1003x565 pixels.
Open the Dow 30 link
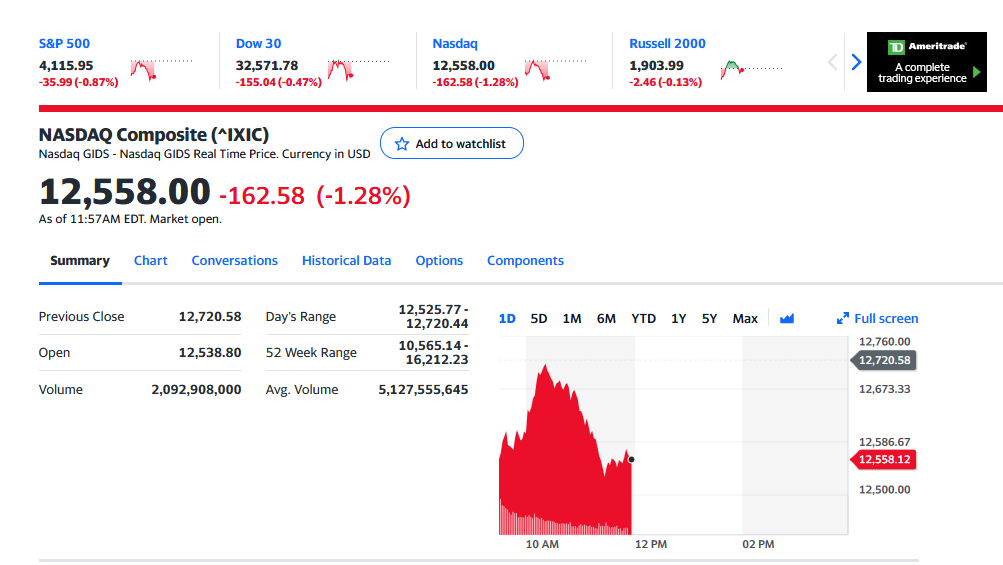click(258, 44)
